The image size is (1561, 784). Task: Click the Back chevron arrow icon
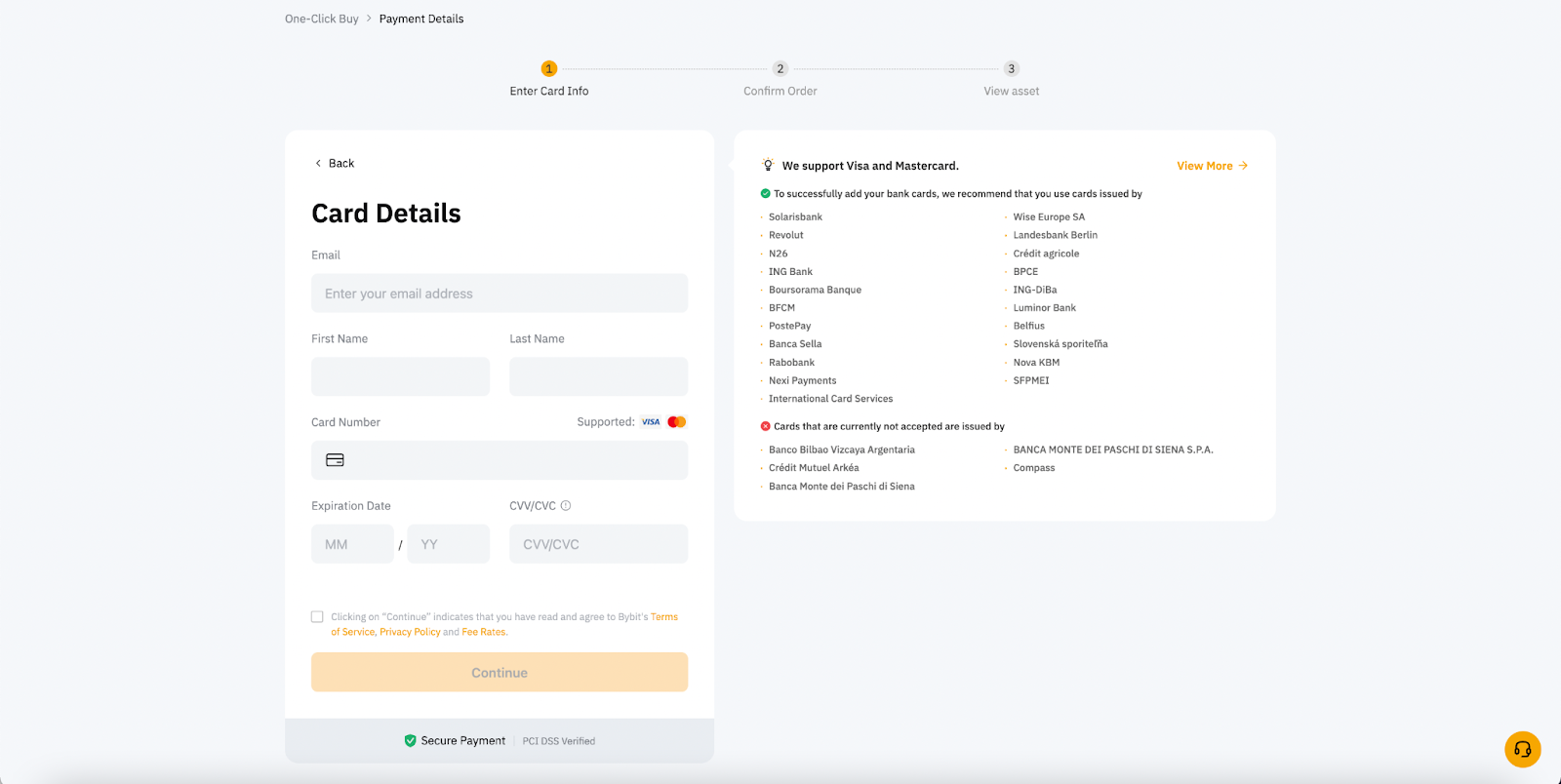click(318, 163)
